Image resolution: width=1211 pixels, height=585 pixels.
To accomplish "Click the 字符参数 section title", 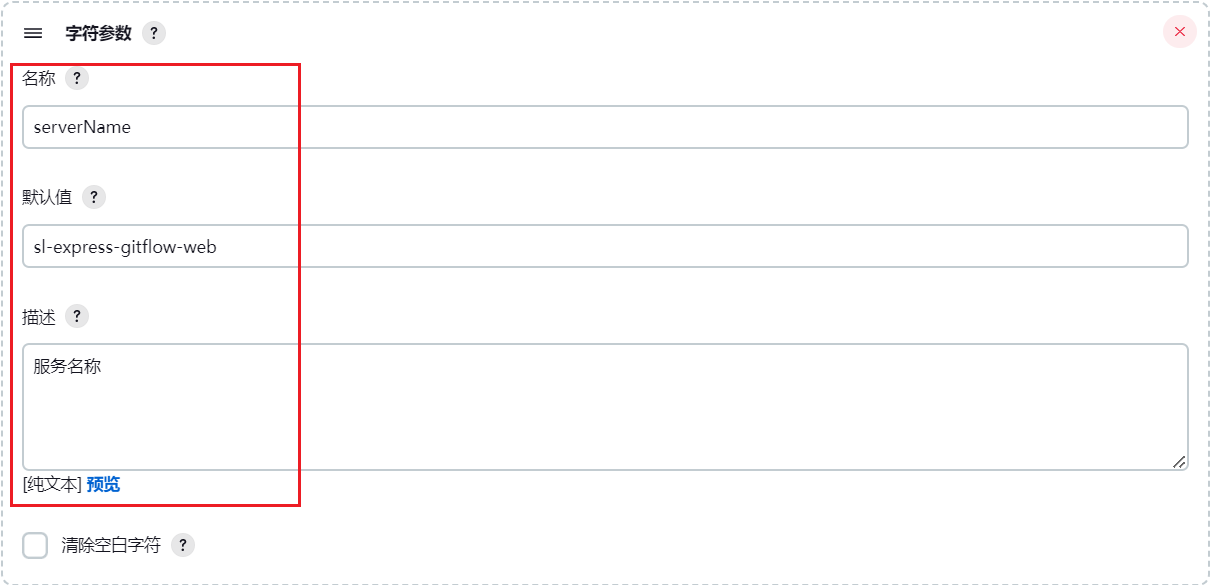I will tap(98, 33).
